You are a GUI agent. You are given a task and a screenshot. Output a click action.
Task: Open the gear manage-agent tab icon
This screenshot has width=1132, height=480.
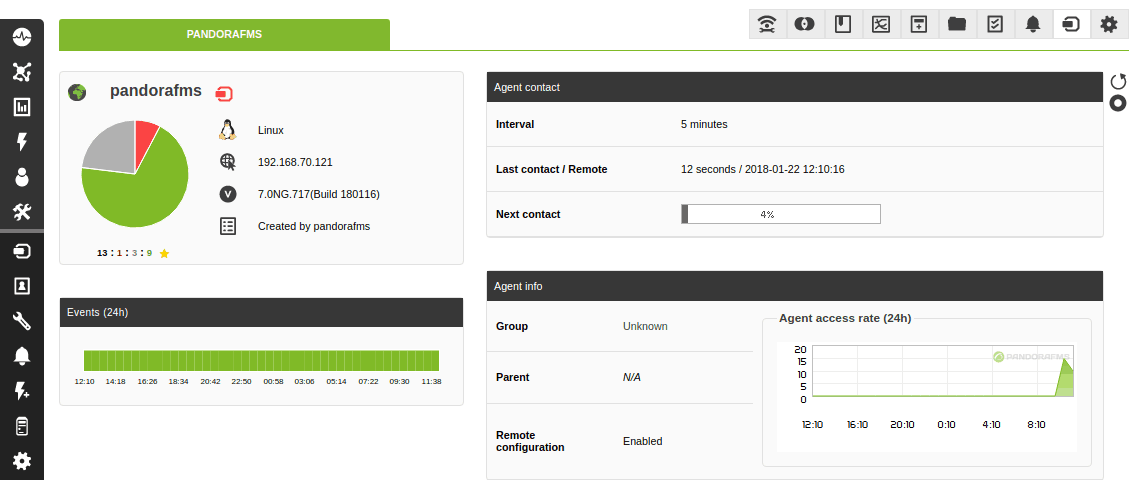1109,25
